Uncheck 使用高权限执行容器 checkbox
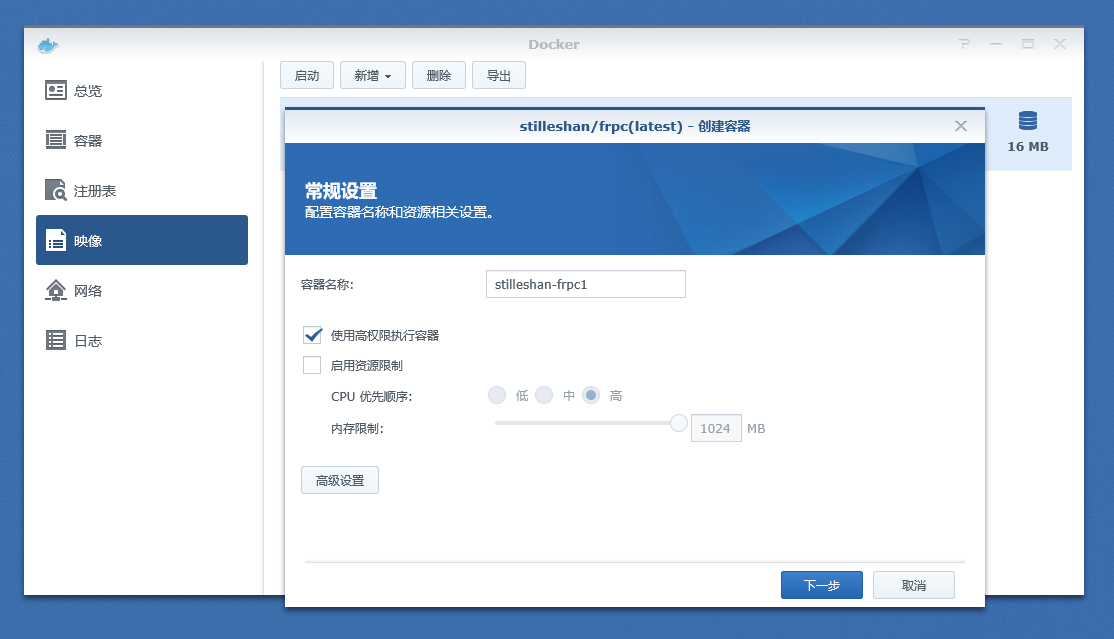The height and width of the screenshot is (639, 1114). click(x=312, y=335)
